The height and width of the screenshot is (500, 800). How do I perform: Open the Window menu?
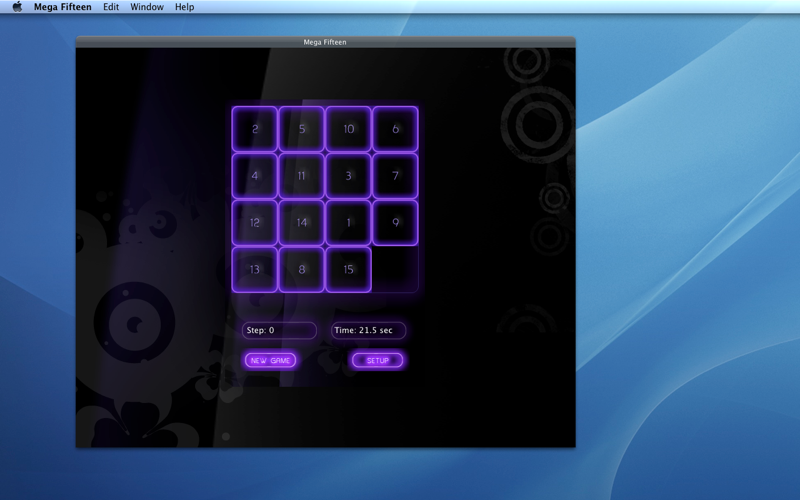(x=147, y=7)
